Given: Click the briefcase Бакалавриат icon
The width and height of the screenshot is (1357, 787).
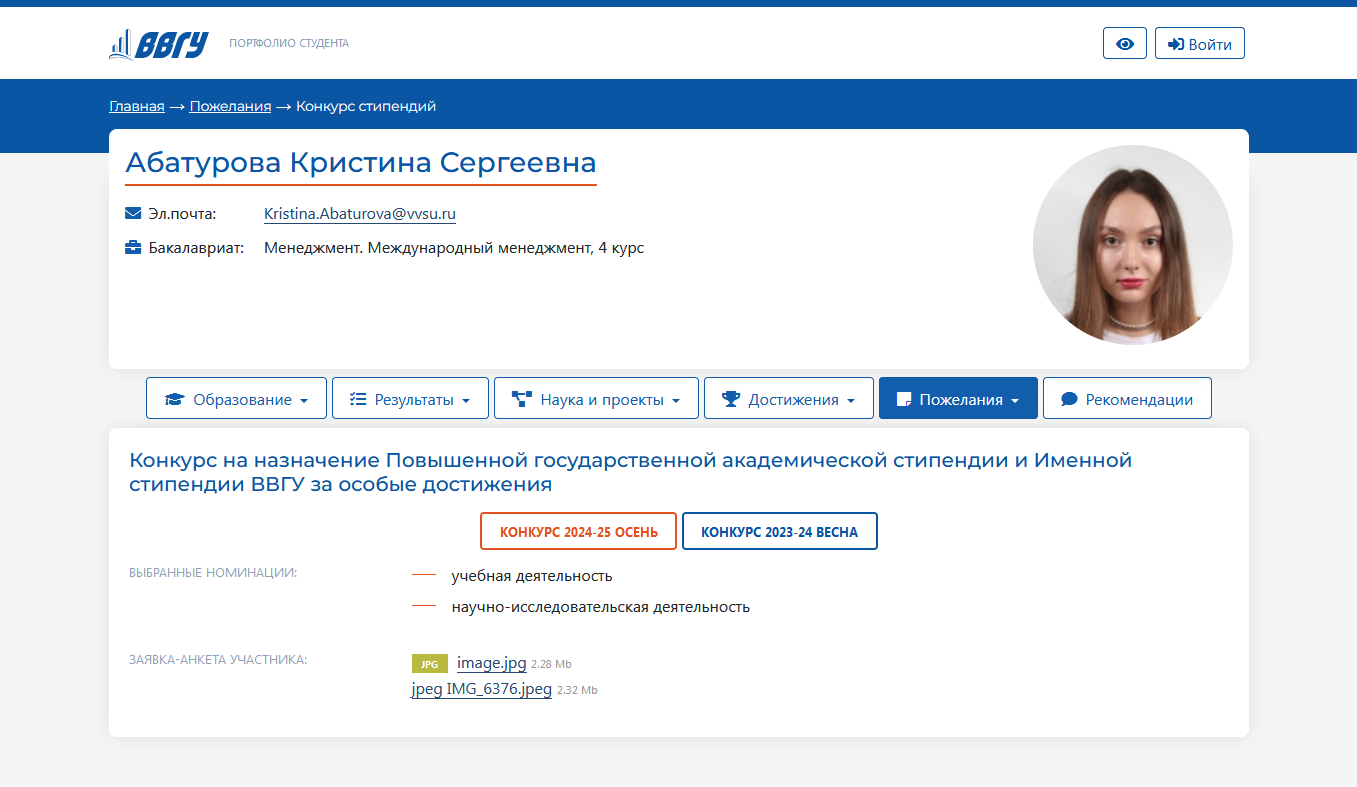Looking at the screenshot, I should coord(133,248).
